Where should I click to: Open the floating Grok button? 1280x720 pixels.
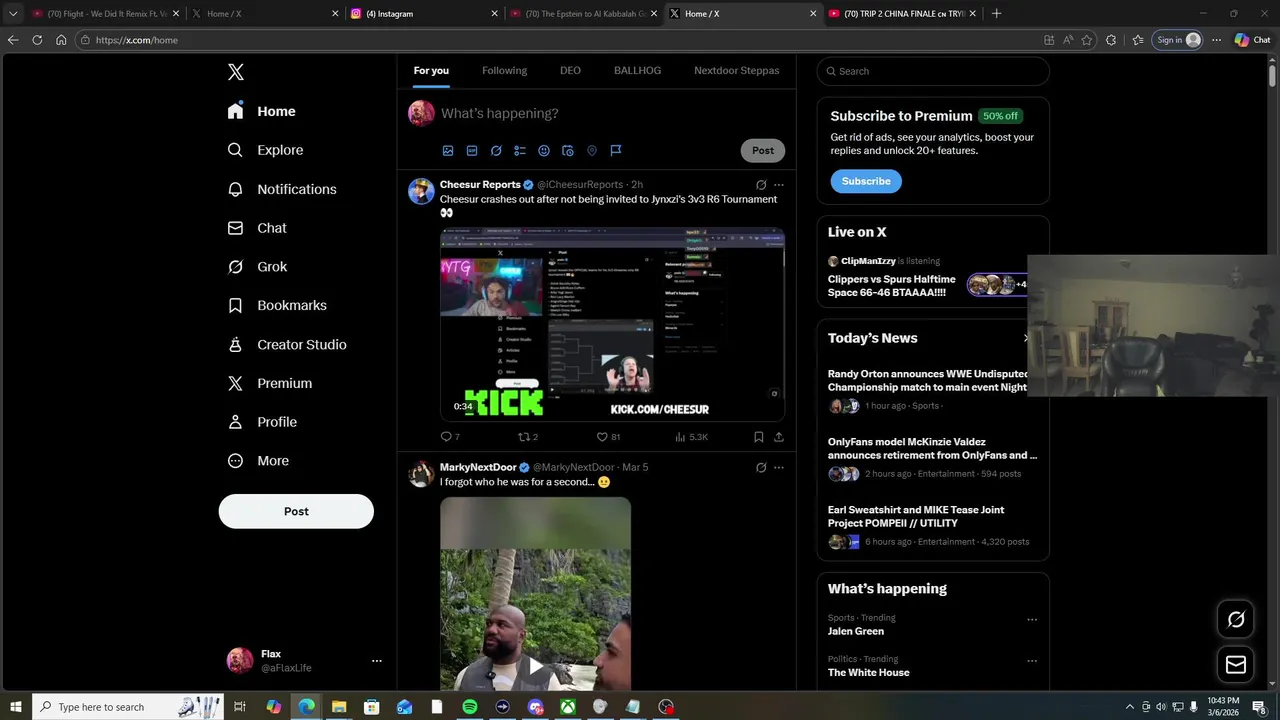click(x=1236, y=620)
